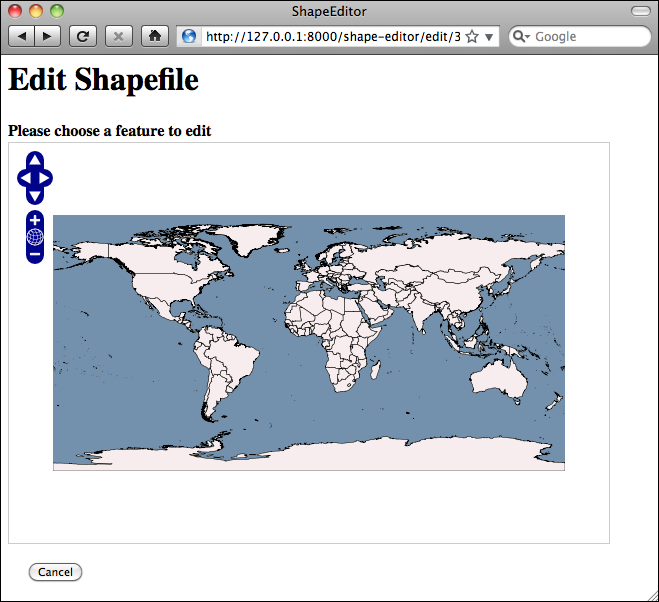The image size is (659, 602).
Task: Expand the URL history dropdown arrow
Action: pos(489,37)
